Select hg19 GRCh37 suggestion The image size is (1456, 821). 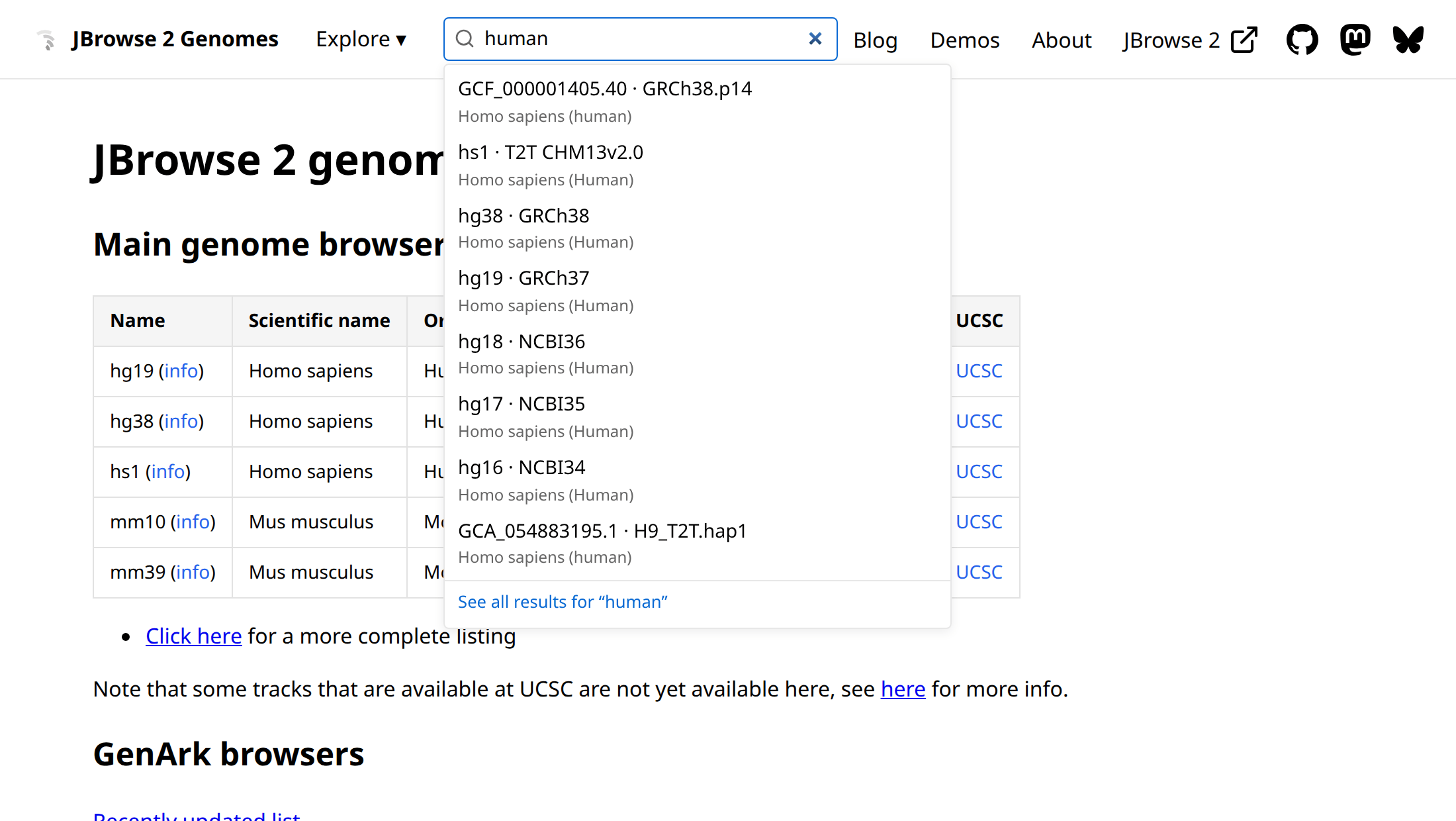pos(698,291)
